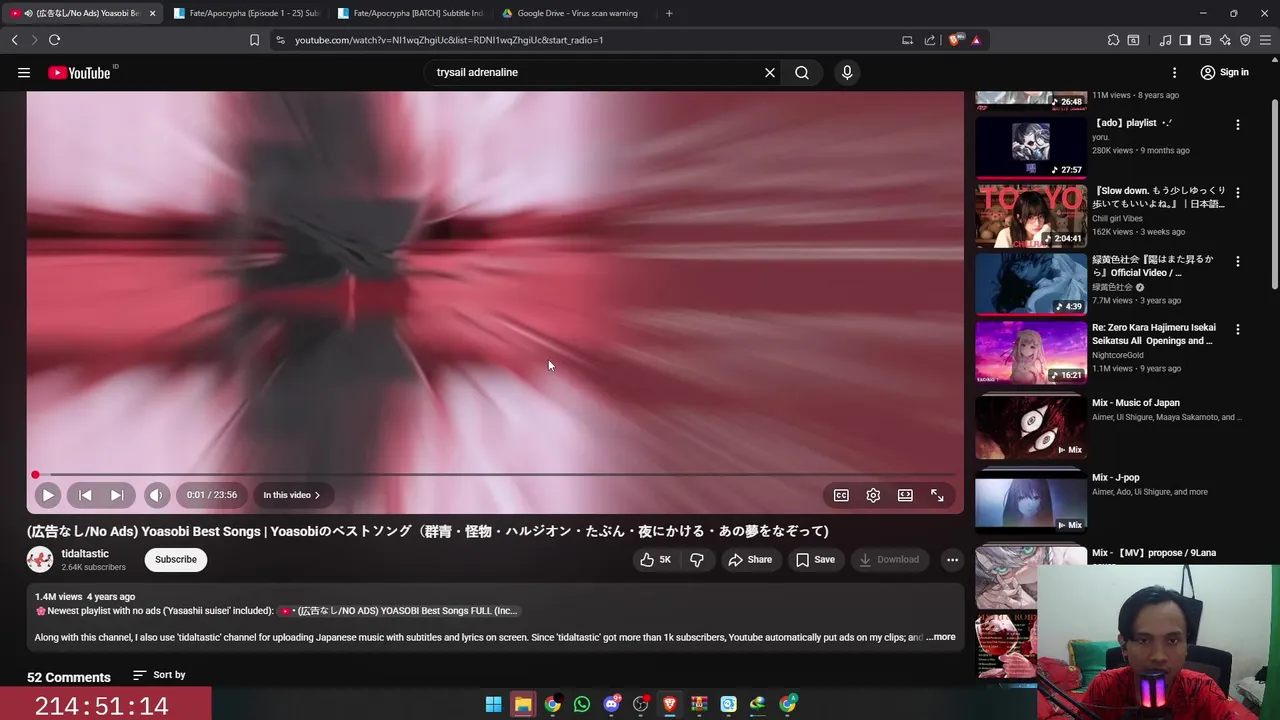The image size is (1280, 720).
Task: Go forward with the browser forward arrow
Action: click(34, 40)
